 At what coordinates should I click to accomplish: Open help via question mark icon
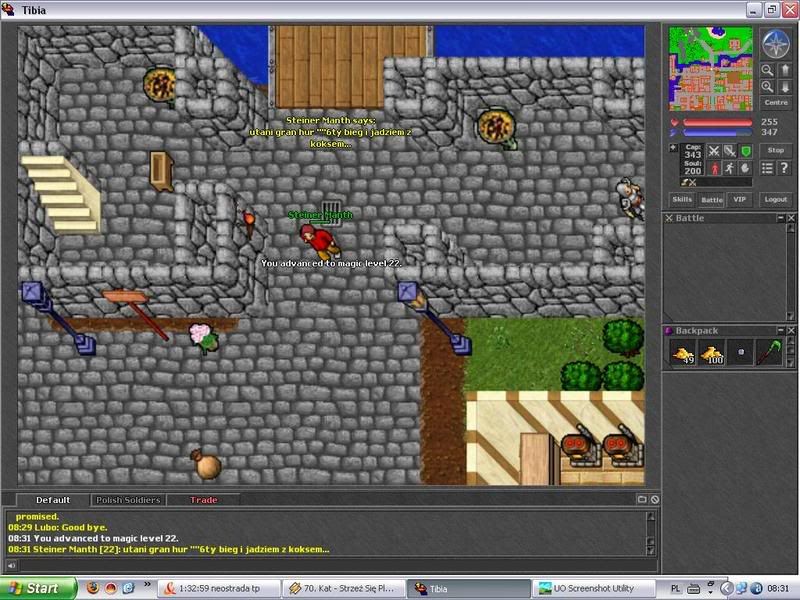785,168
